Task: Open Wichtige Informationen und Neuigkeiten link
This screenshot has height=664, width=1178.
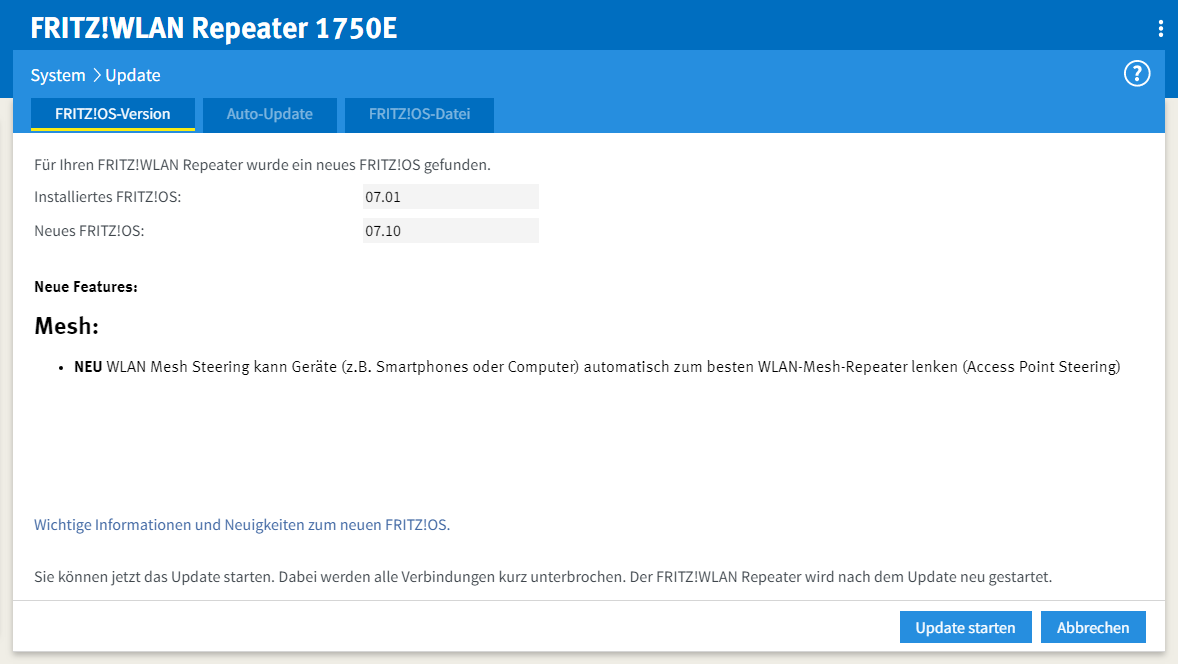Action: pos(242,524)
